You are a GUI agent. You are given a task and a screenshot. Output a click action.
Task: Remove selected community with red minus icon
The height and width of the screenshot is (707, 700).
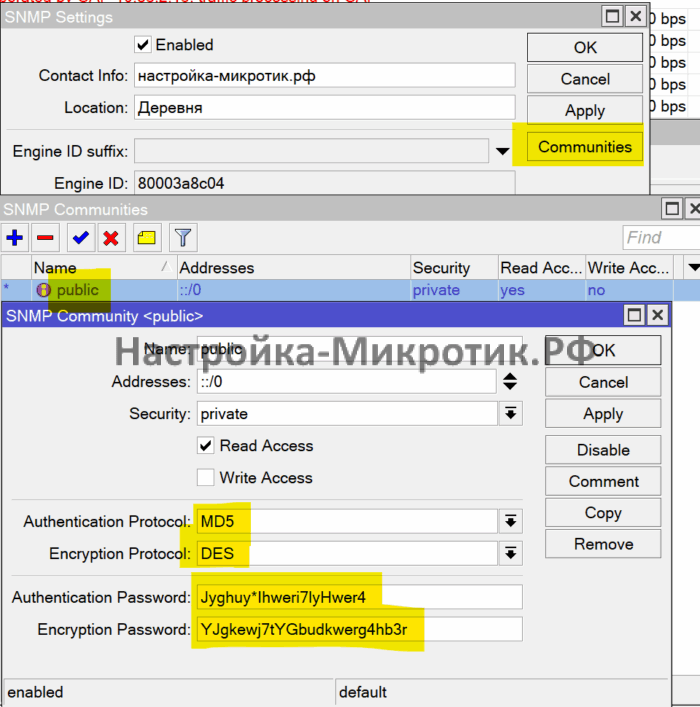pos(45,237)
